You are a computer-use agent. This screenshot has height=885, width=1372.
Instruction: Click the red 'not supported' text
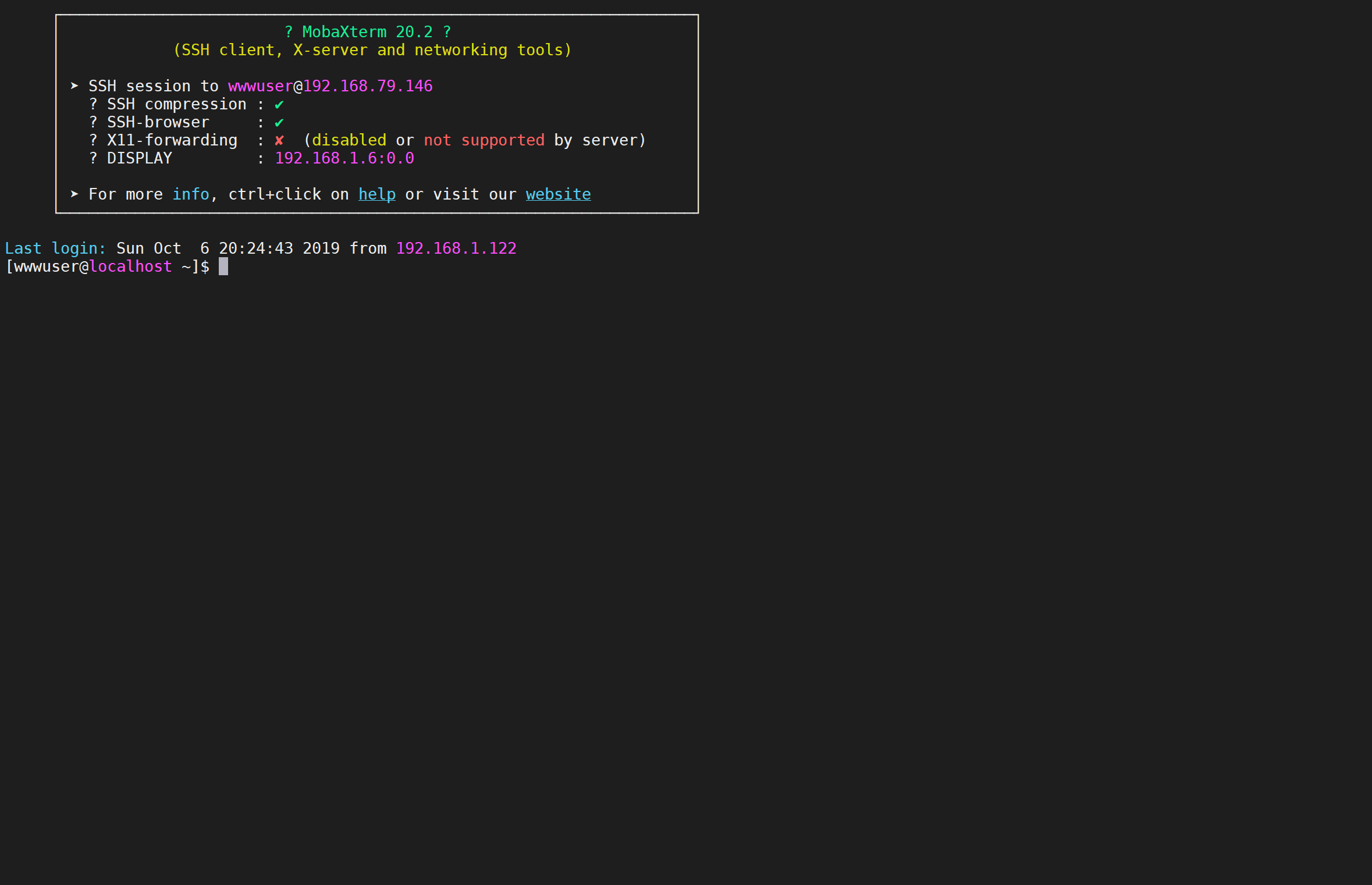[x=484, y=140]
